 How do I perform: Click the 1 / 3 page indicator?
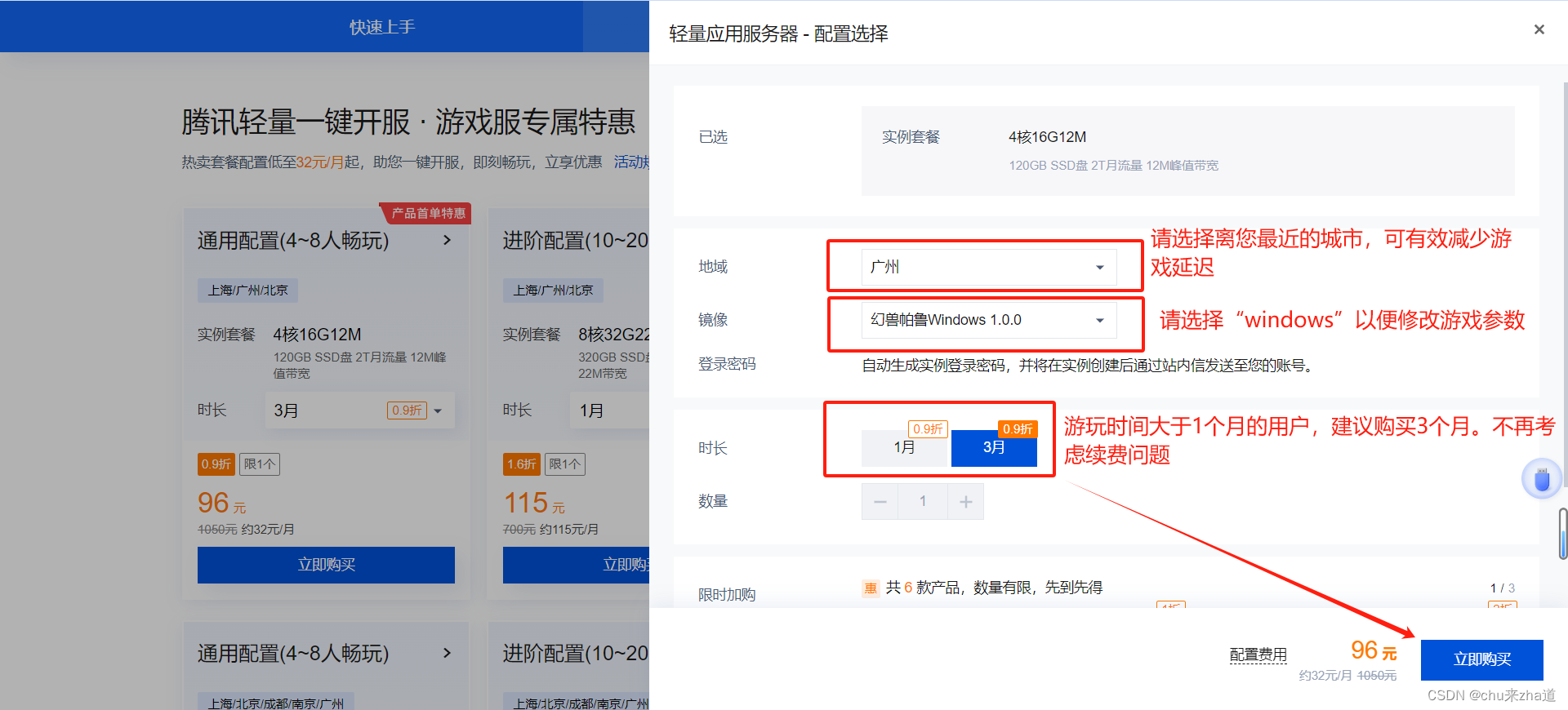(1502, 588)
